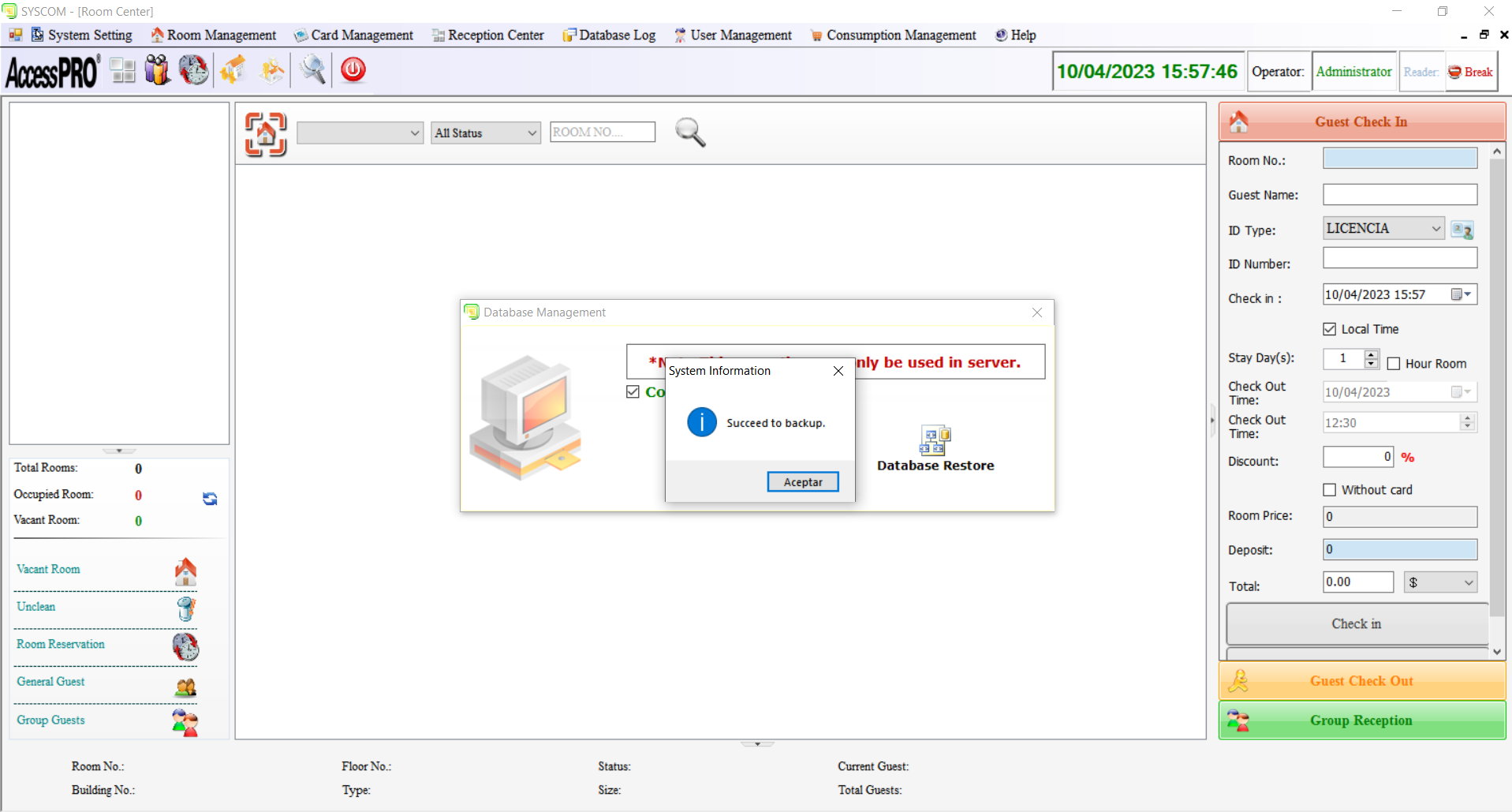Click the gift box toolbar icon

point(158,70)
